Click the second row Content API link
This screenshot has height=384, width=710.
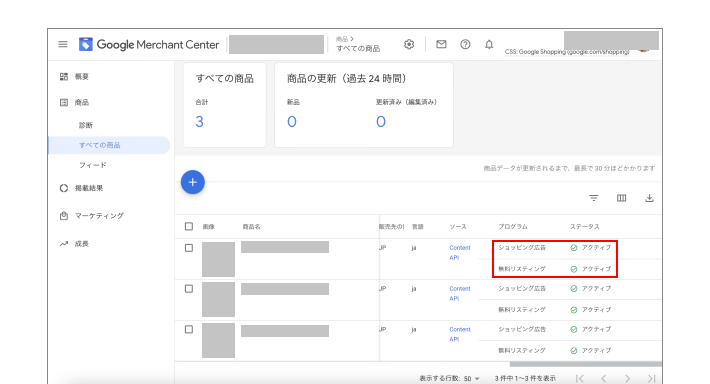460,293
